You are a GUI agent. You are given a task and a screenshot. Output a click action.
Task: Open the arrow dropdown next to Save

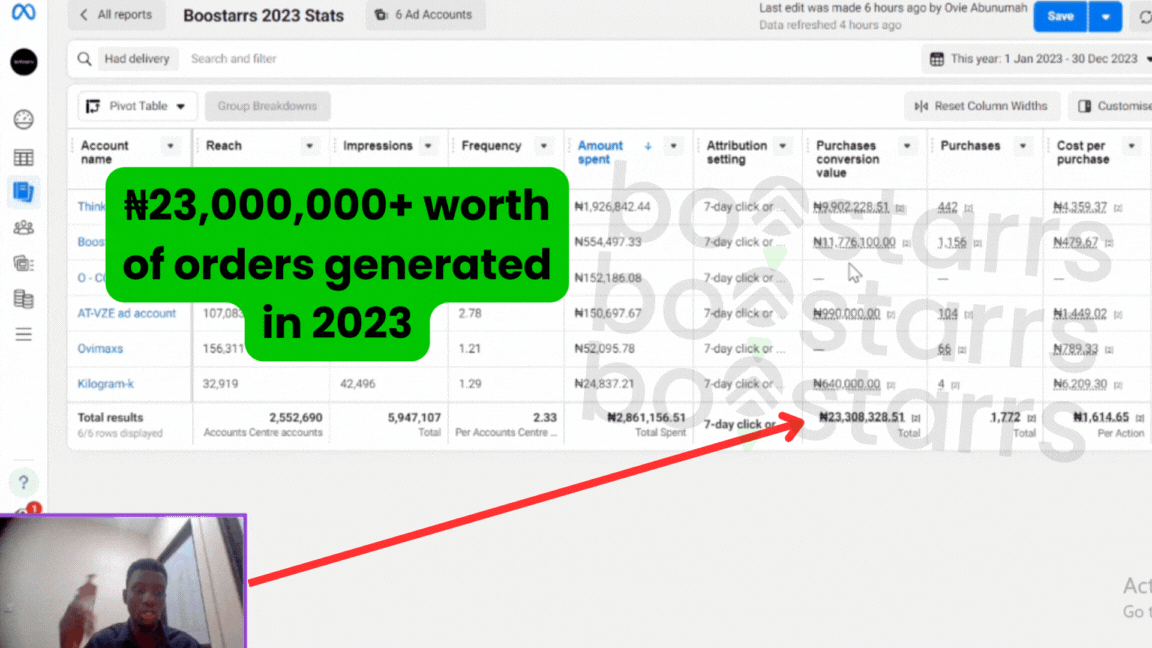click(x=1105, y=16)
